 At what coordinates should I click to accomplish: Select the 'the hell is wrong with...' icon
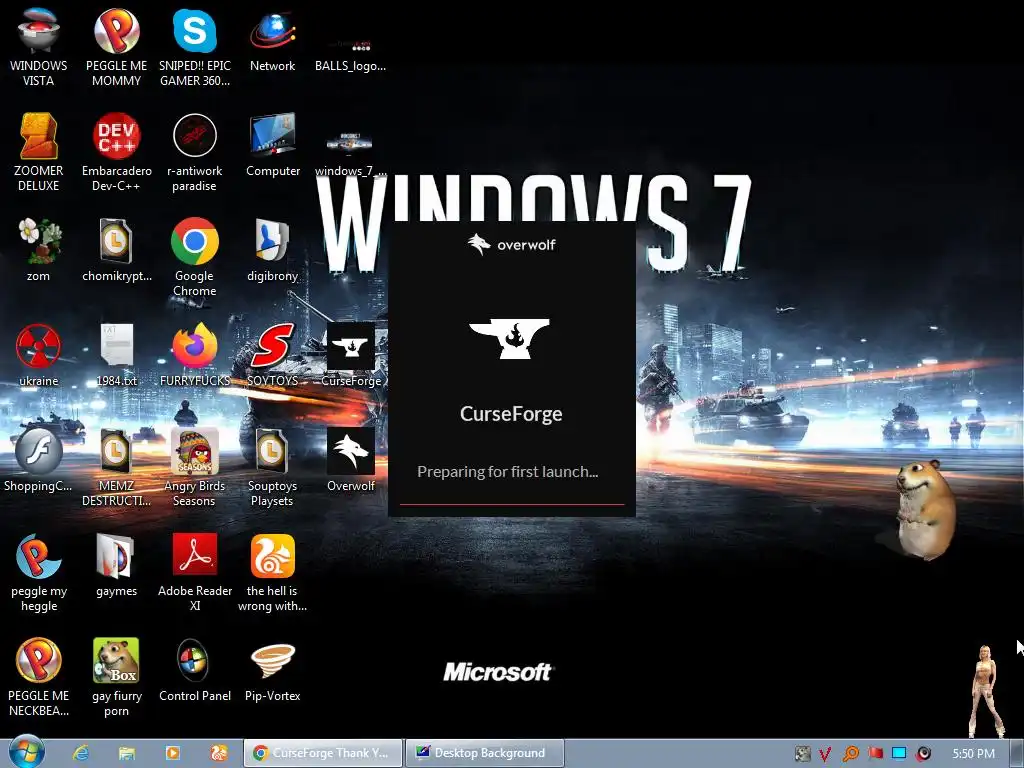pos(272,573)
